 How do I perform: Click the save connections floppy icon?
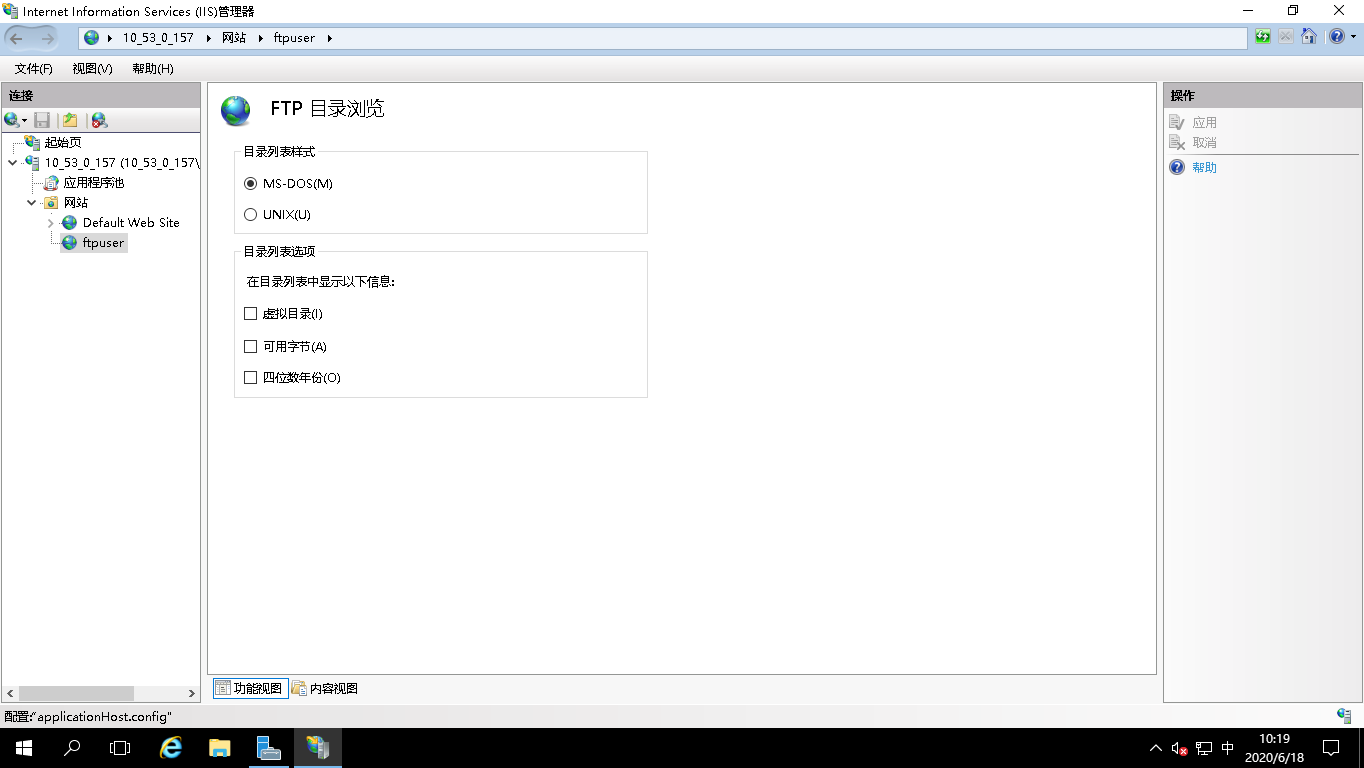point(42,120)
